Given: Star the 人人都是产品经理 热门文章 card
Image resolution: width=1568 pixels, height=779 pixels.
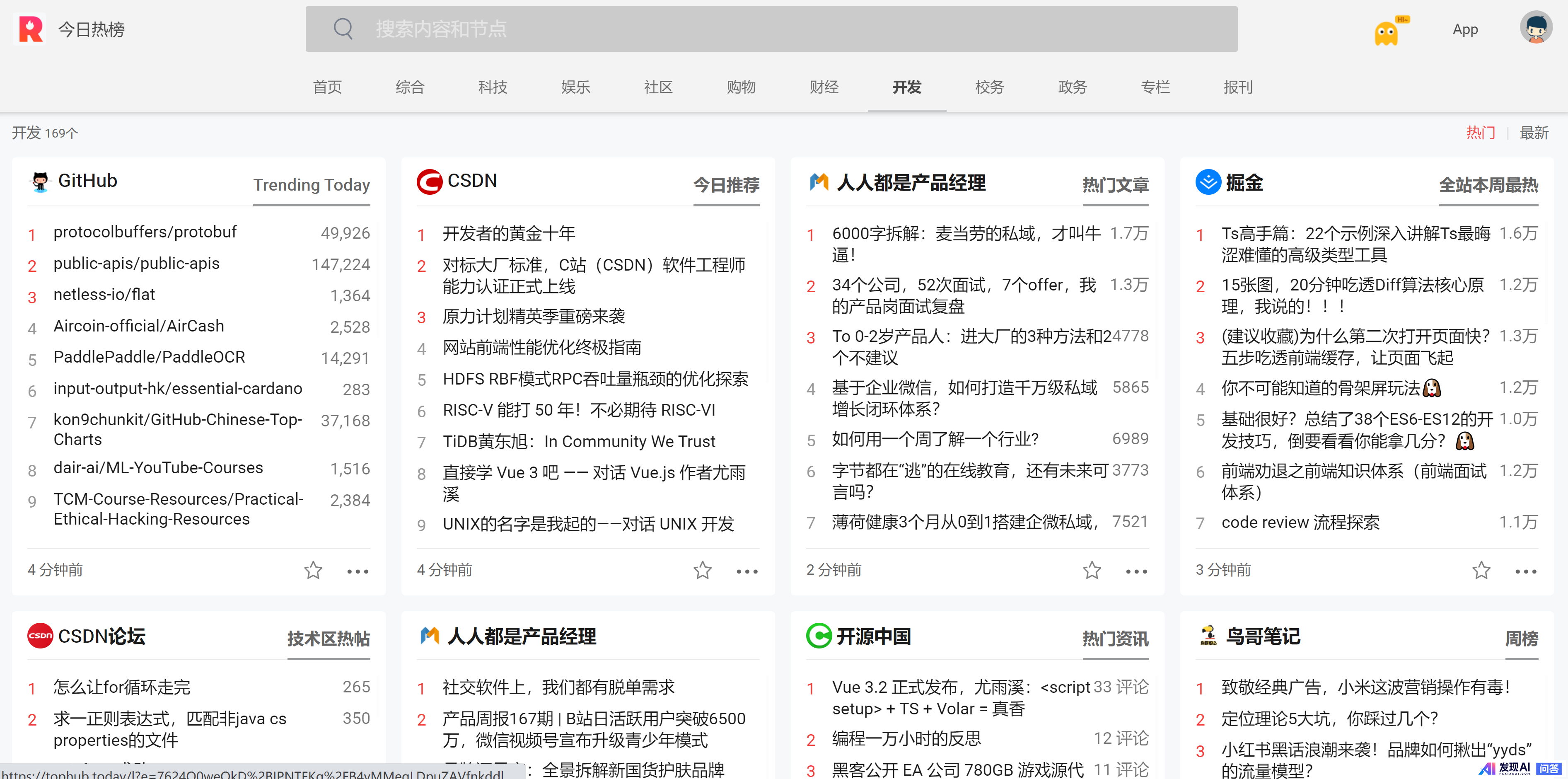Looking at the screenshot, I should tap(1092, 570).
